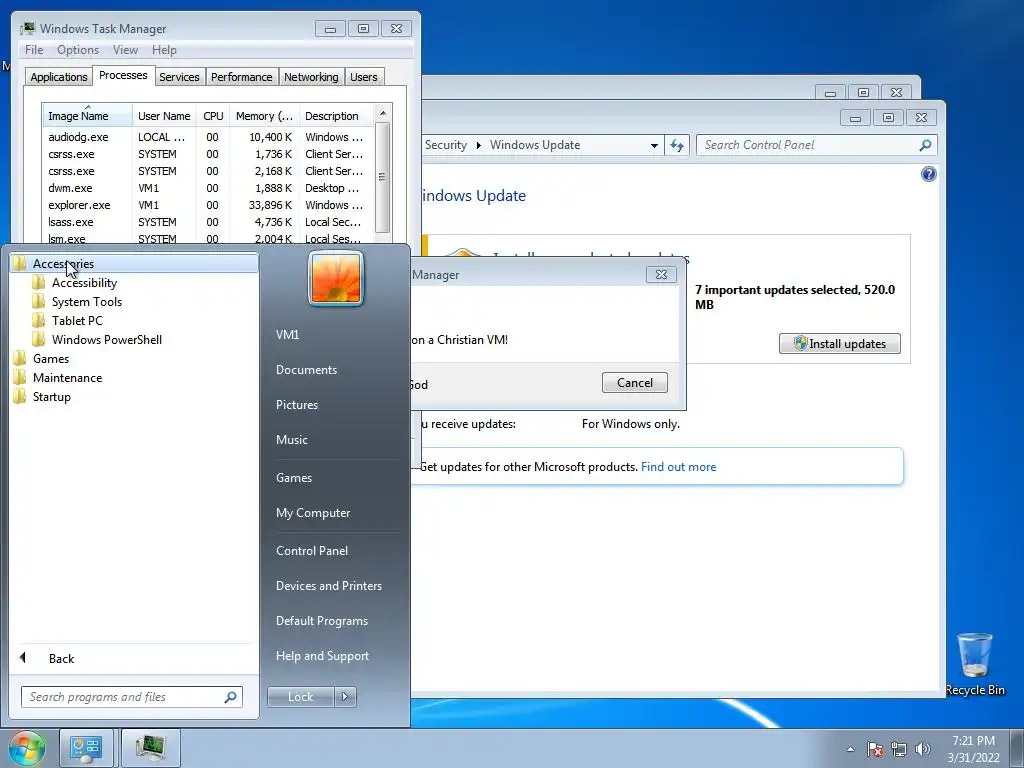Click Cancel in the dialog

click(x=635, y=383)
